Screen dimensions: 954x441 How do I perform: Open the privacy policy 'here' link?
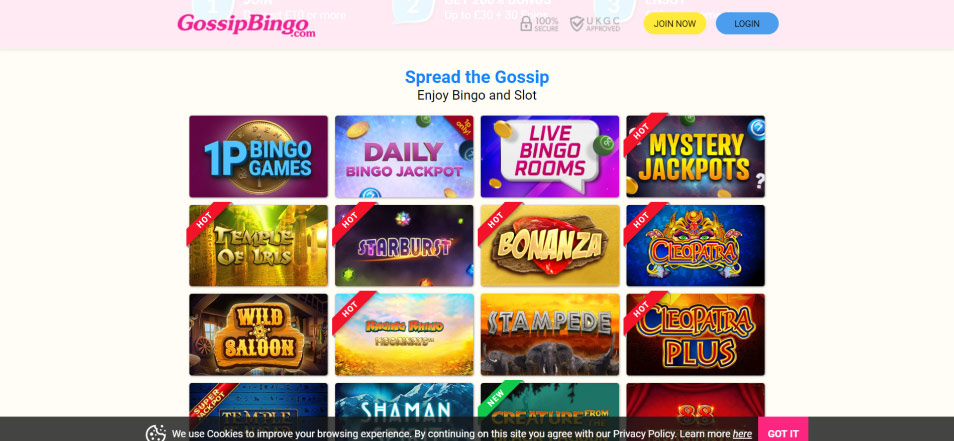tap(742, 434)
